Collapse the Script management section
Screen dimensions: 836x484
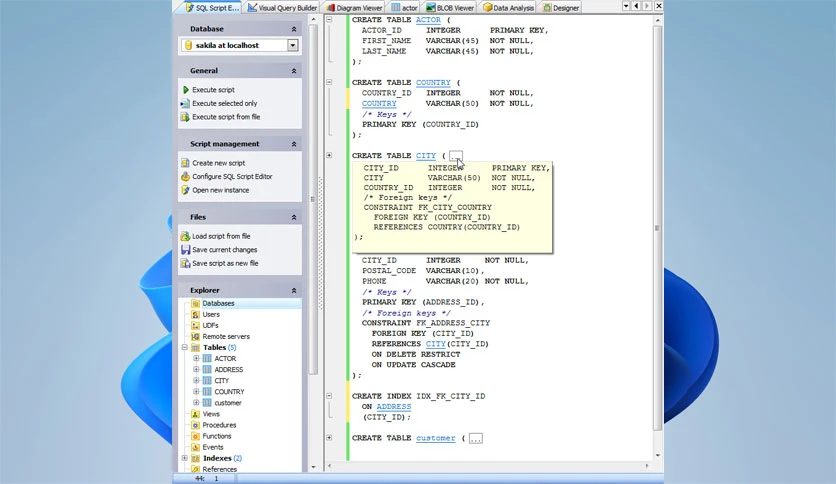click(x=294, y=144)
